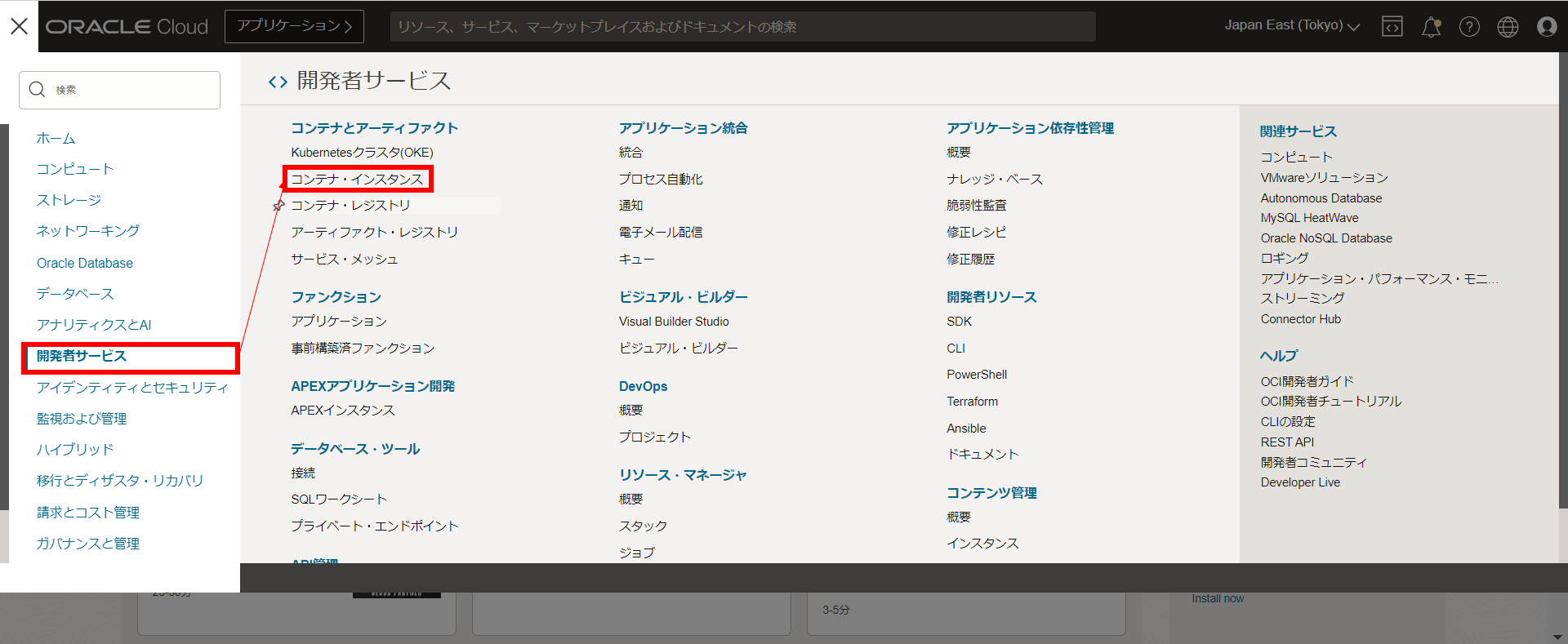Open ドキュメント link under 開発者リソース
1568x644 pixels.
coord(982,455)
